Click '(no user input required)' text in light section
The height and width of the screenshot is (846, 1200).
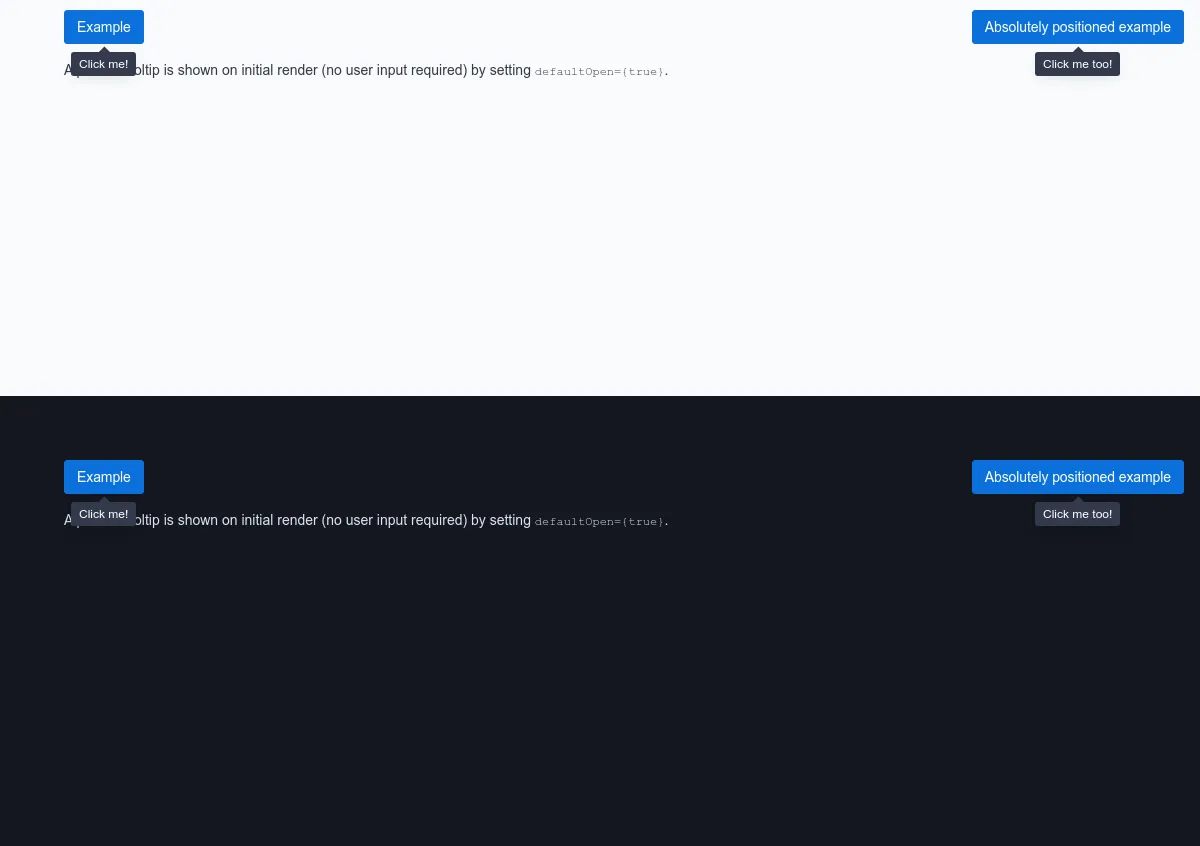(394, 71)
